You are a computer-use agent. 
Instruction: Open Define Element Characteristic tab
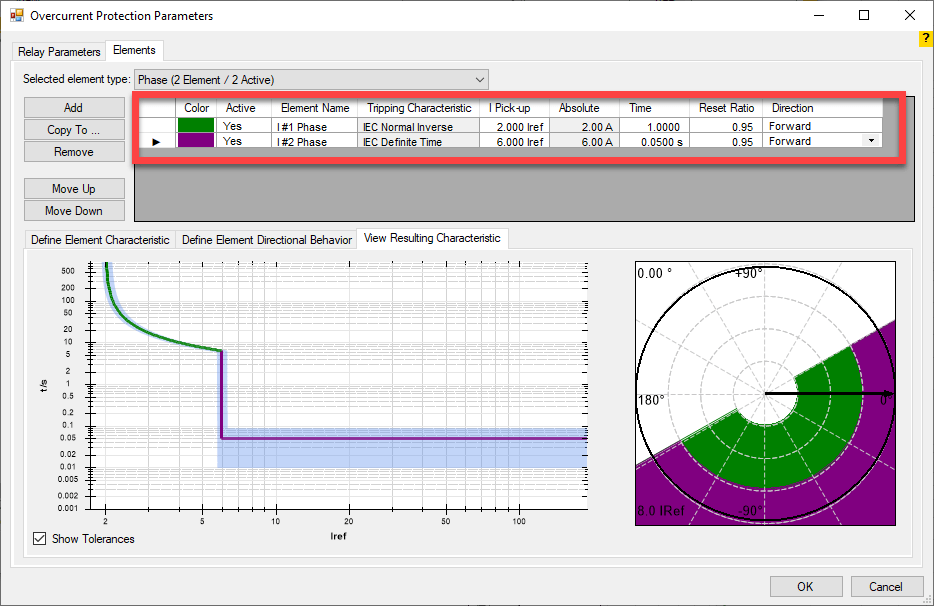[100, 239]
